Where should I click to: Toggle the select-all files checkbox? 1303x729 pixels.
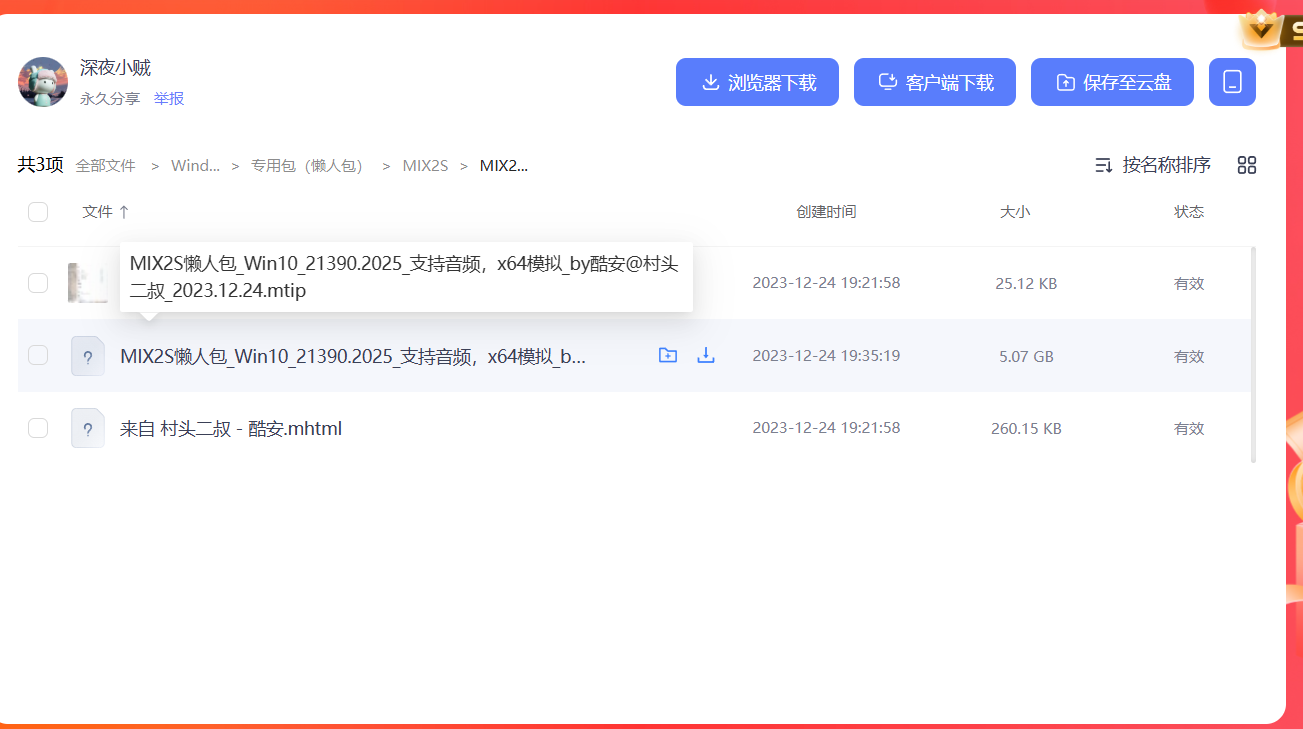(38, 212)
